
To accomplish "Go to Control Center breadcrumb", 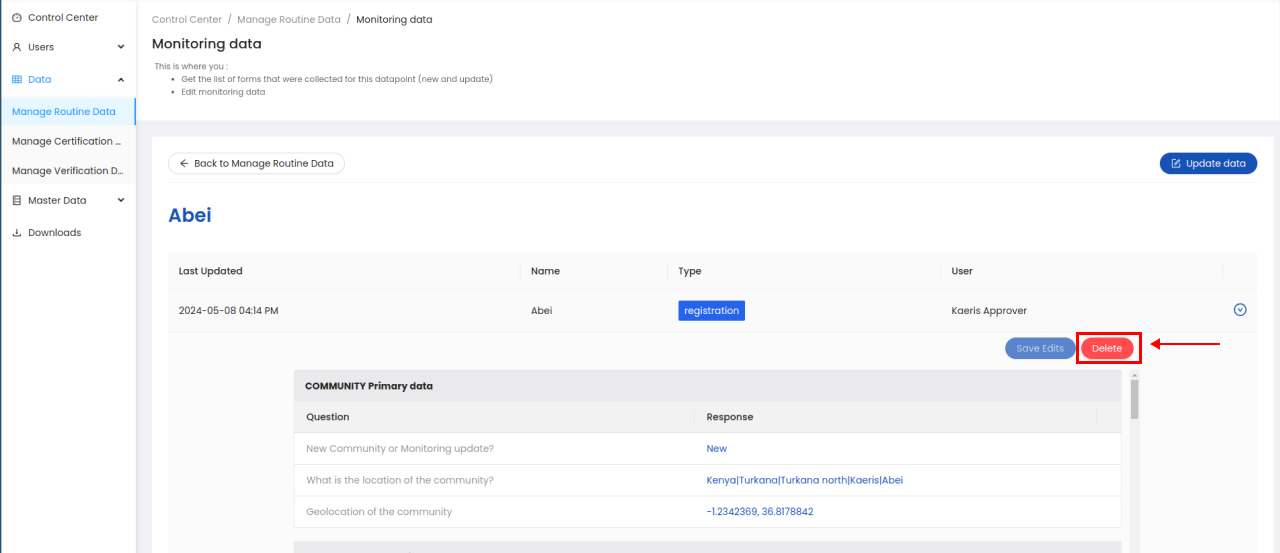I will tap(187, 20).
